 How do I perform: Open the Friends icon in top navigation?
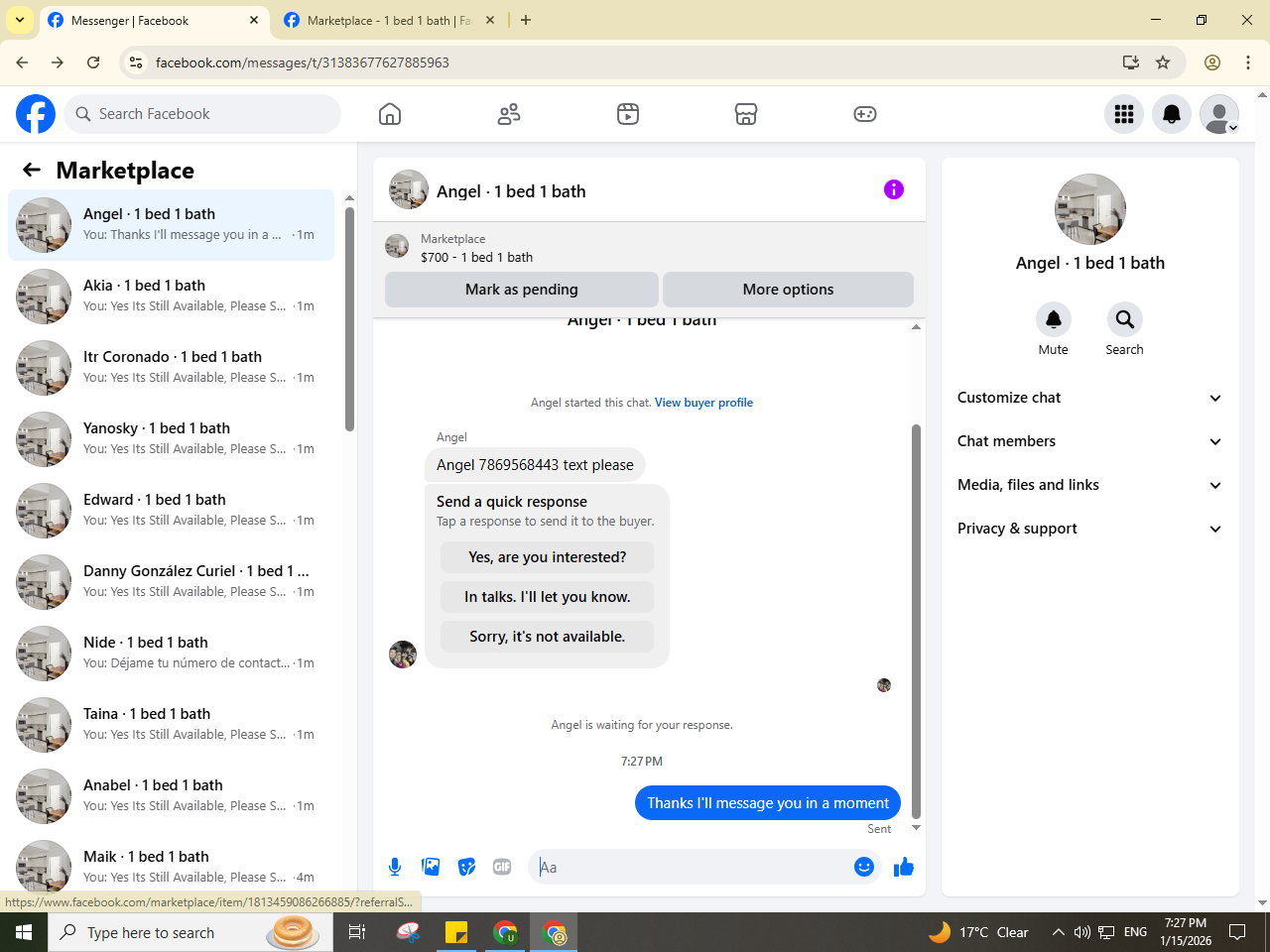(509, 114)
